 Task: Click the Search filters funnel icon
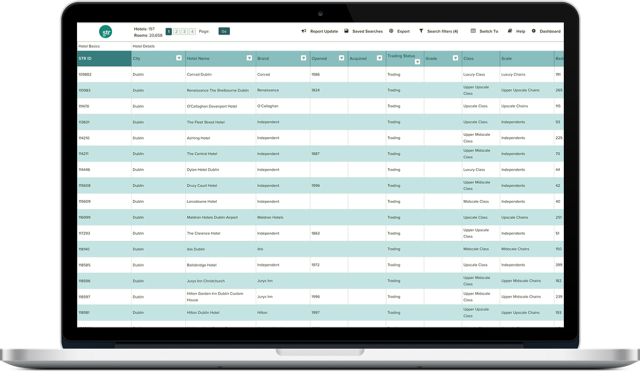(421, 31)
